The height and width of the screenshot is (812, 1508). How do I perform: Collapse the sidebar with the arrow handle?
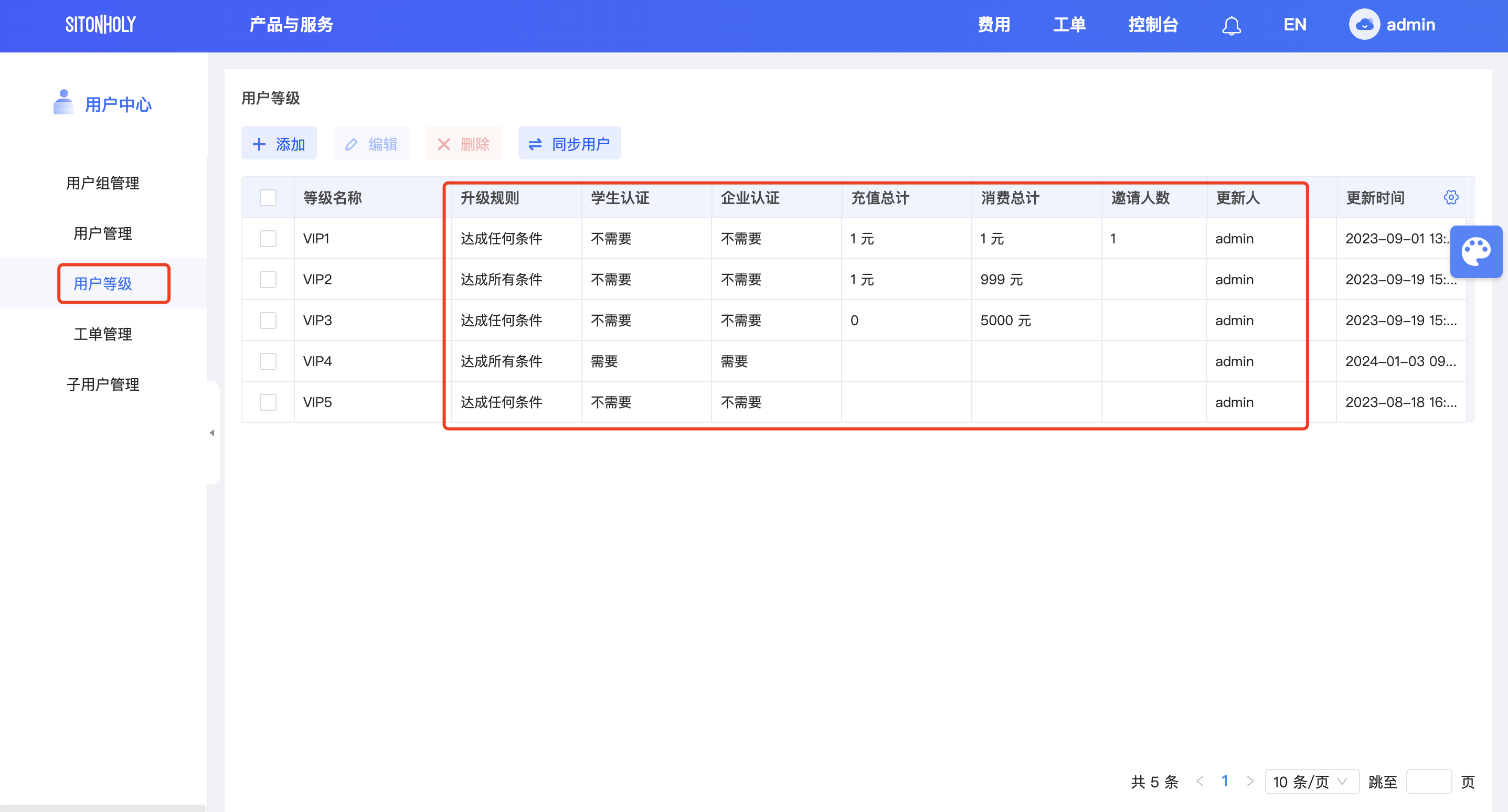[x=212, y=433]
